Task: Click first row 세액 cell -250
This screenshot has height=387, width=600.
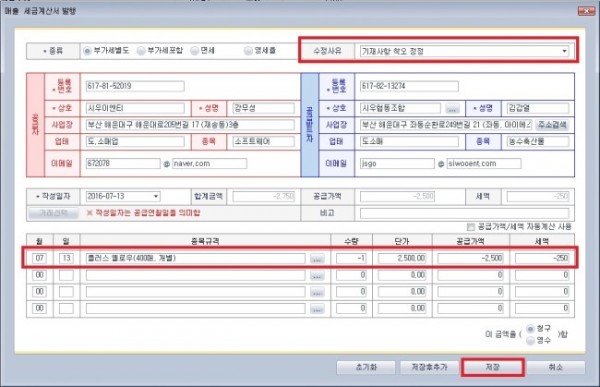Action: point(542,258)
